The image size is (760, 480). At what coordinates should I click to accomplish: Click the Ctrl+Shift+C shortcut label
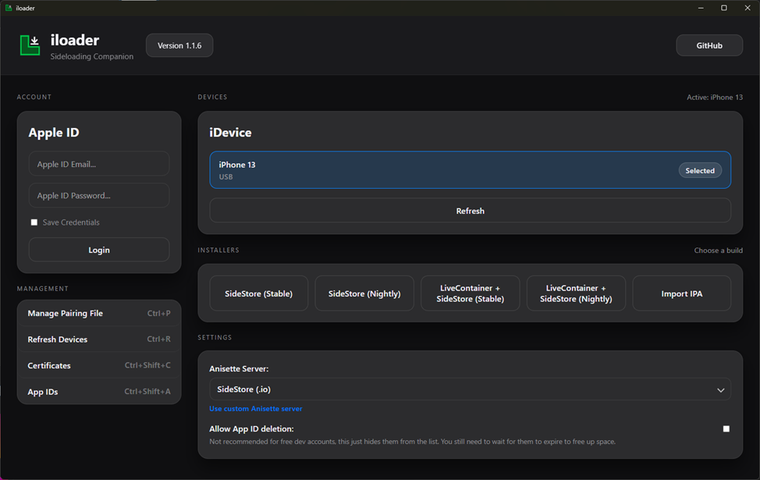tap(147, 365)
